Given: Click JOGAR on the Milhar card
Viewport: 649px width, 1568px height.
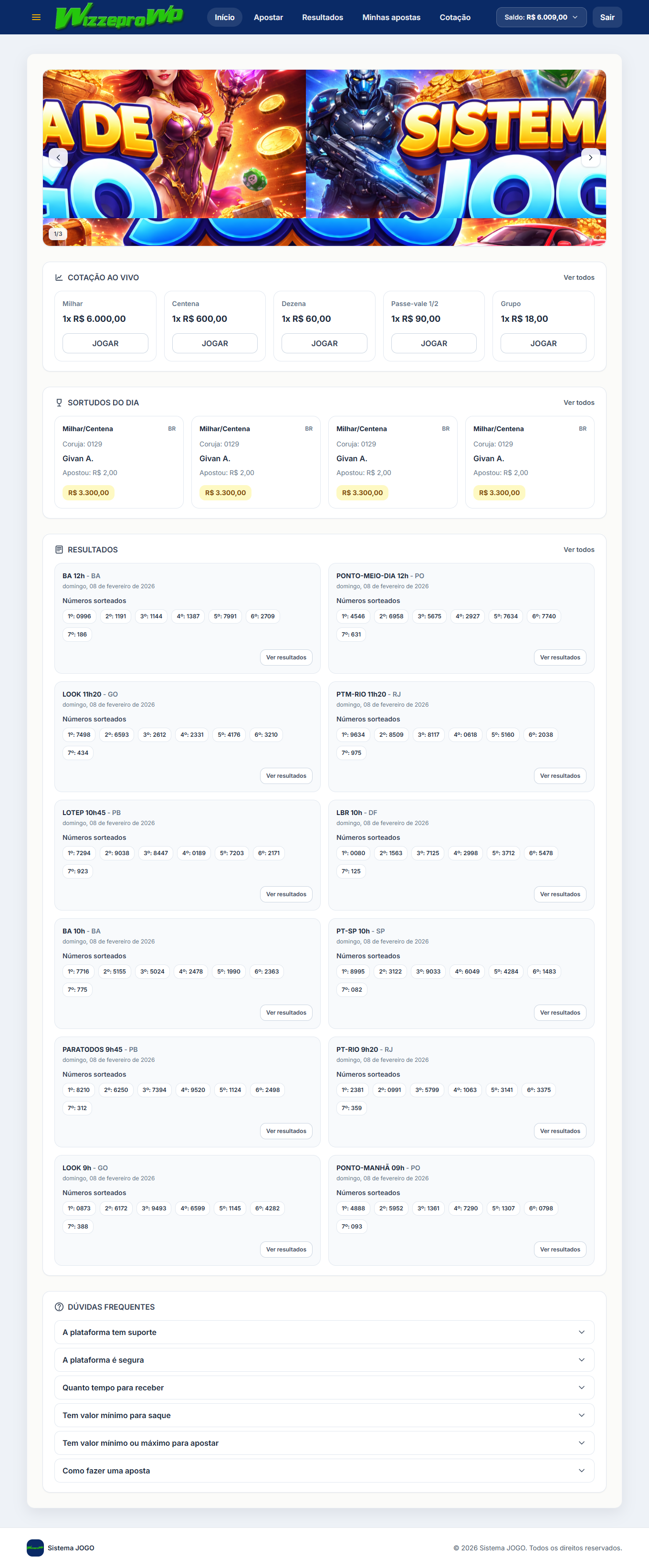Looking at the screenshot, I should [105, 343].
